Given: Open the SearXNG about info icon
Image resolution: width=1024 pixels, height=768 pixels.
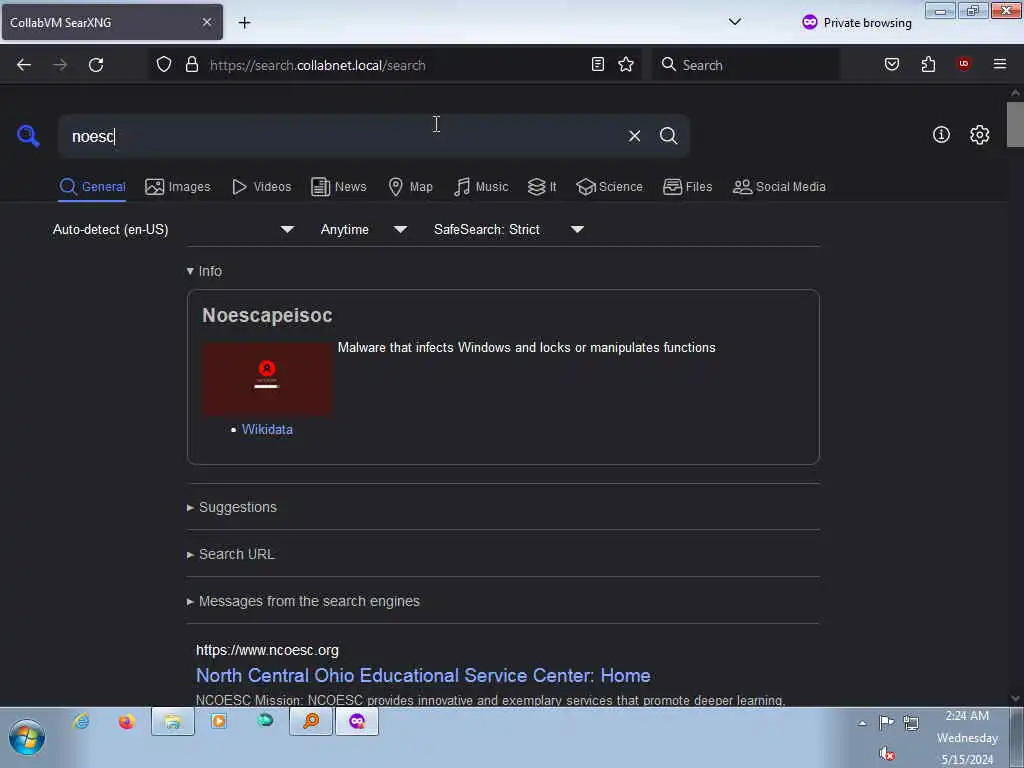Looking at the screenshot, I should point(941,135).
